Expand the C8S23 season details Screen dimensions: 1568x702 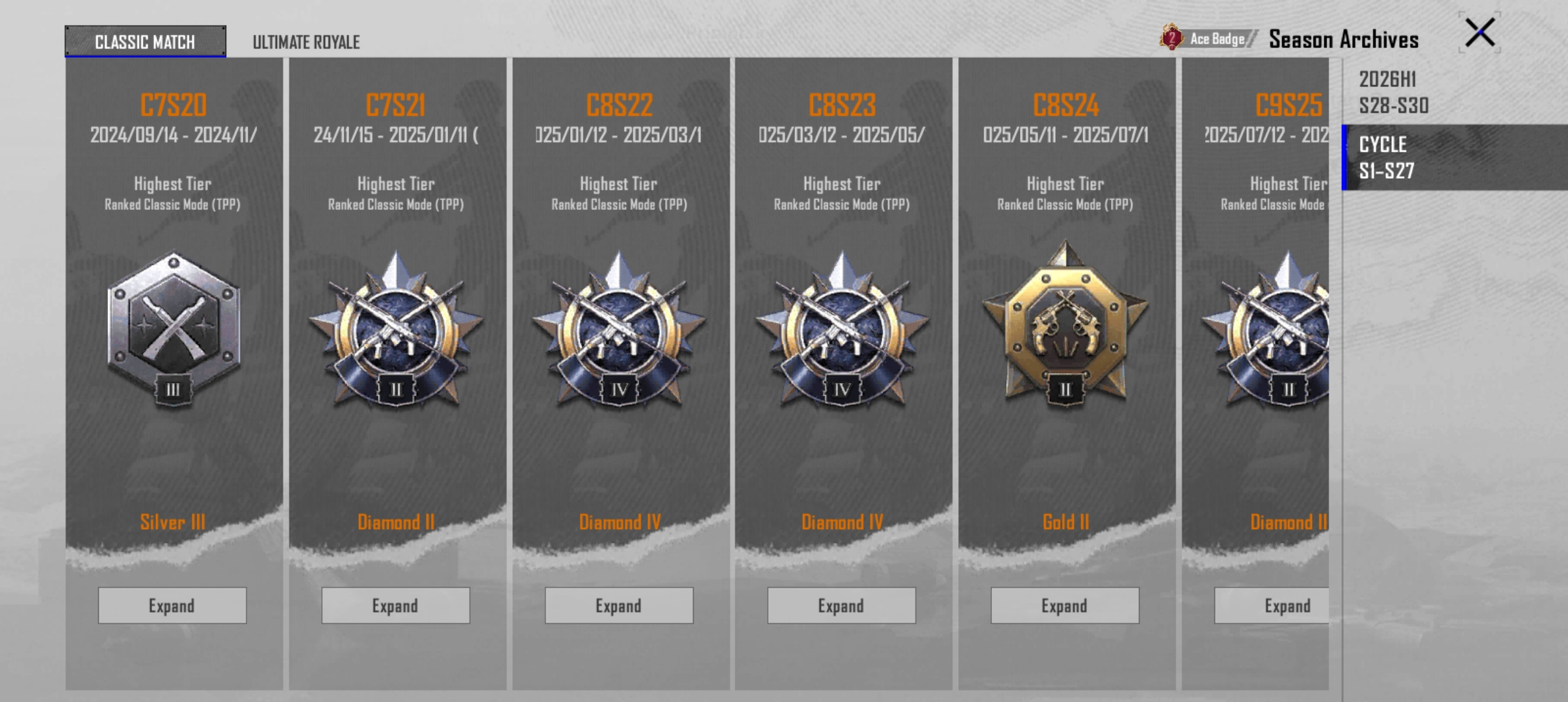point(841,605)
